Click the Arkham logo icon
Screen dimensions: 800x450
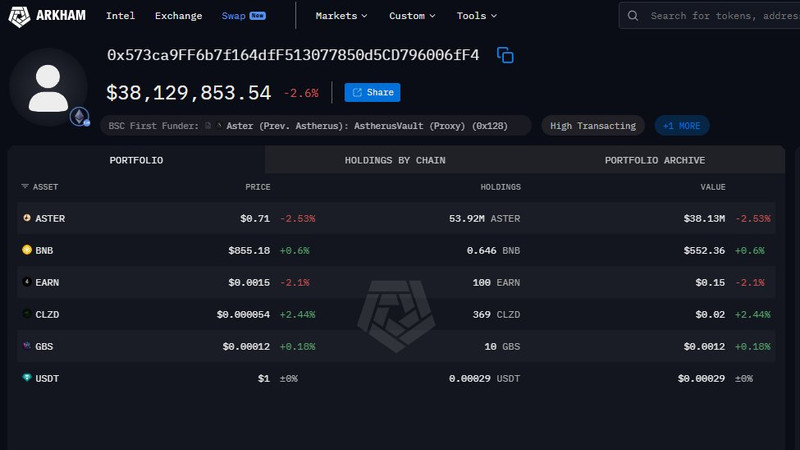click(x=18, y=16)
